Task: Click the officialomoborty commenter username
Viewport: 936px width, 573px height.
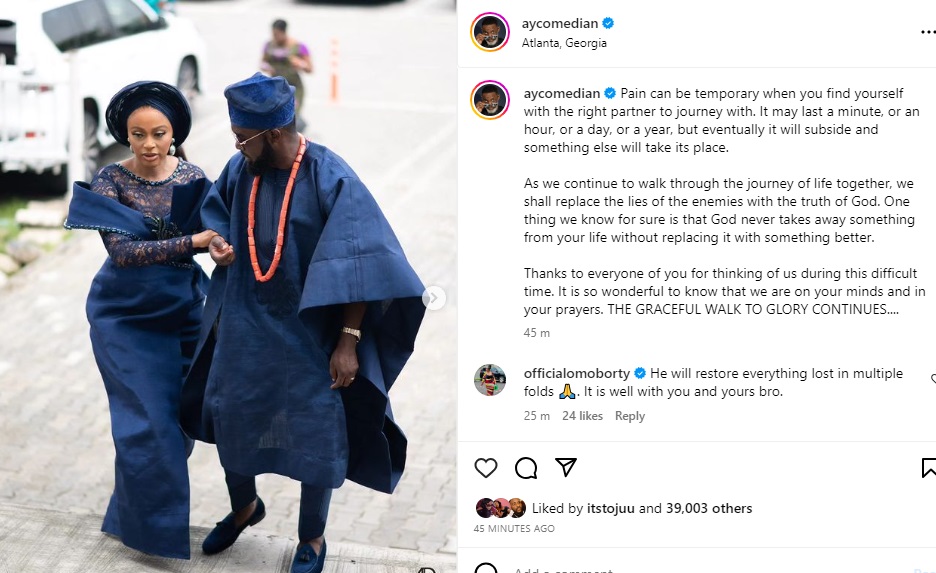Action: [576, 373]
